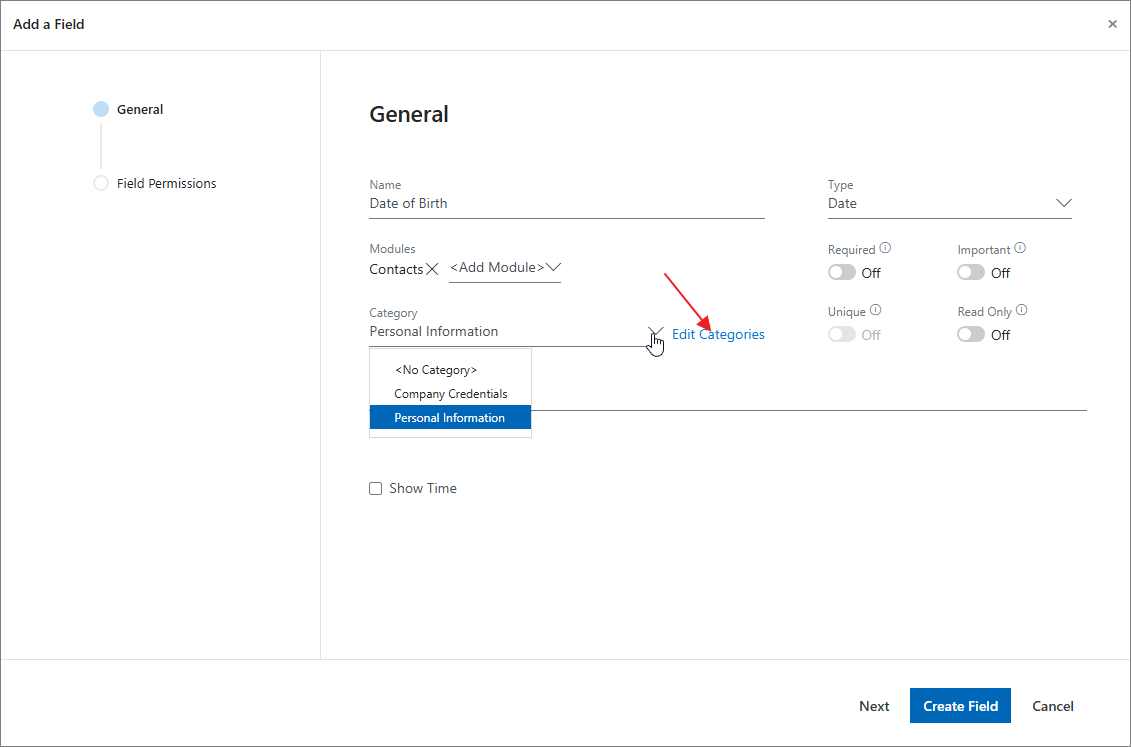This screenshot has height=747, width=1131.
Task: Click info icon next to Unique
Action: point(875,311)
